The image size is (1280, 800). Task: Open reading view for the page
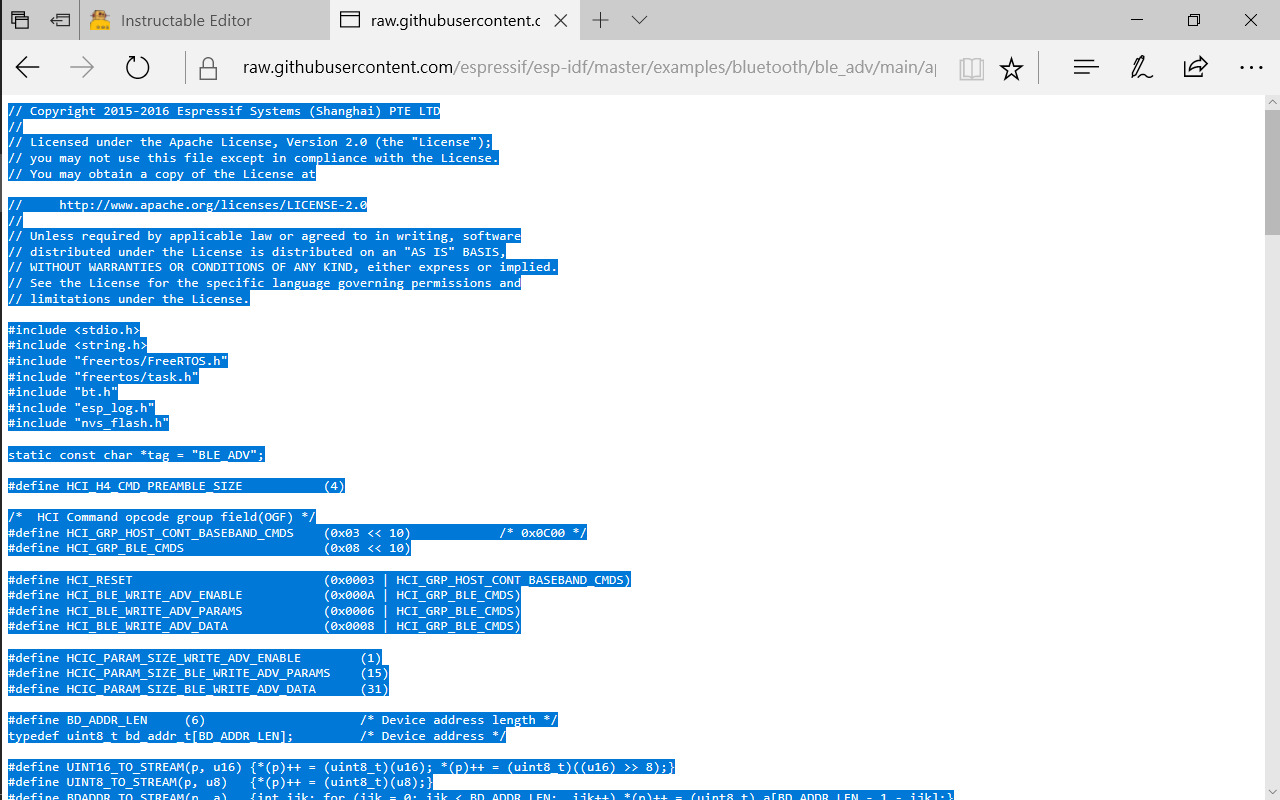point(970,68)
